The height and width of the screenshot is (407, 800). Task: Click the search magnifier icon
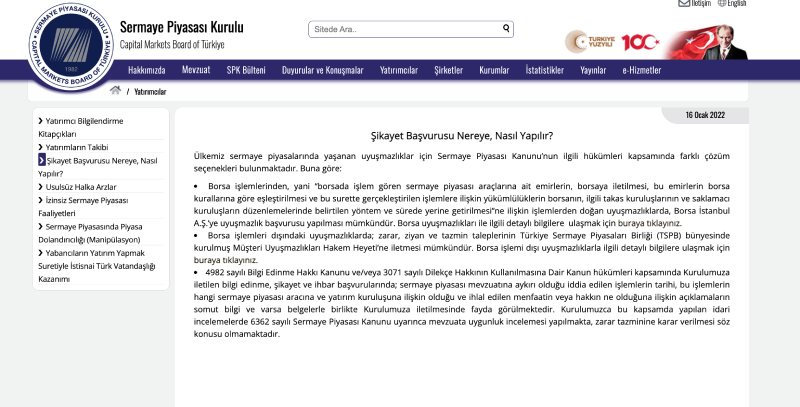(x=506, y=29)
